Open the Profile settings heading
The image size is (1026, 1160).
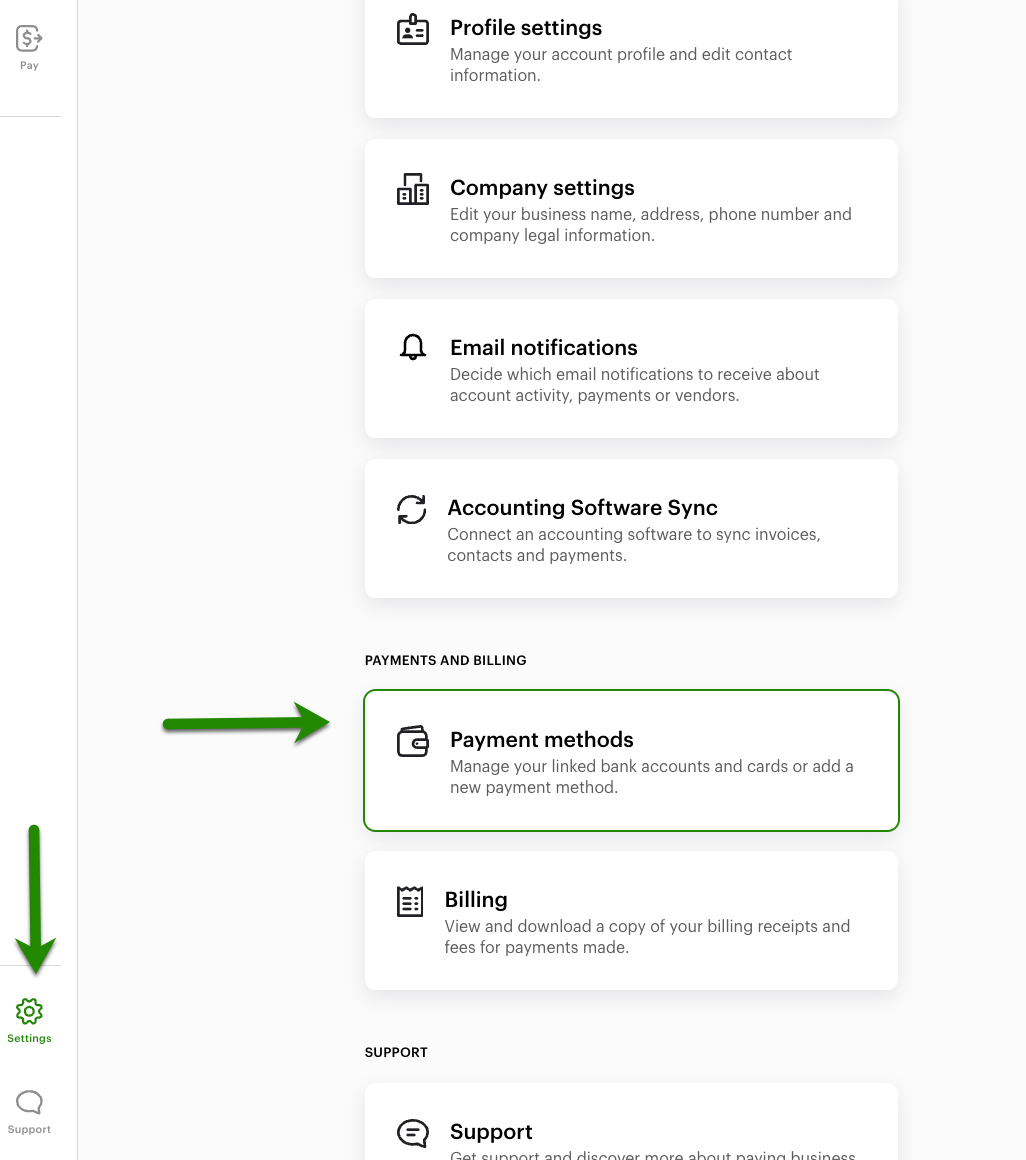coord(526,28)
